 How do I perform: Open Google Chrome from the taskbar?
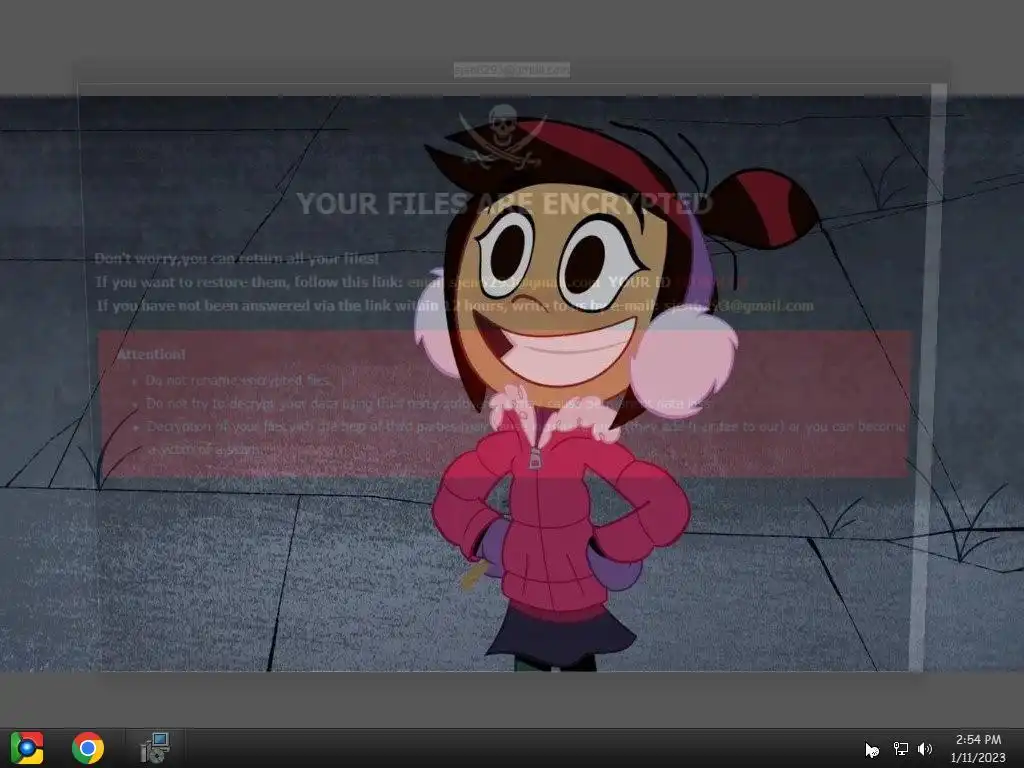click(x=88, y=748)
